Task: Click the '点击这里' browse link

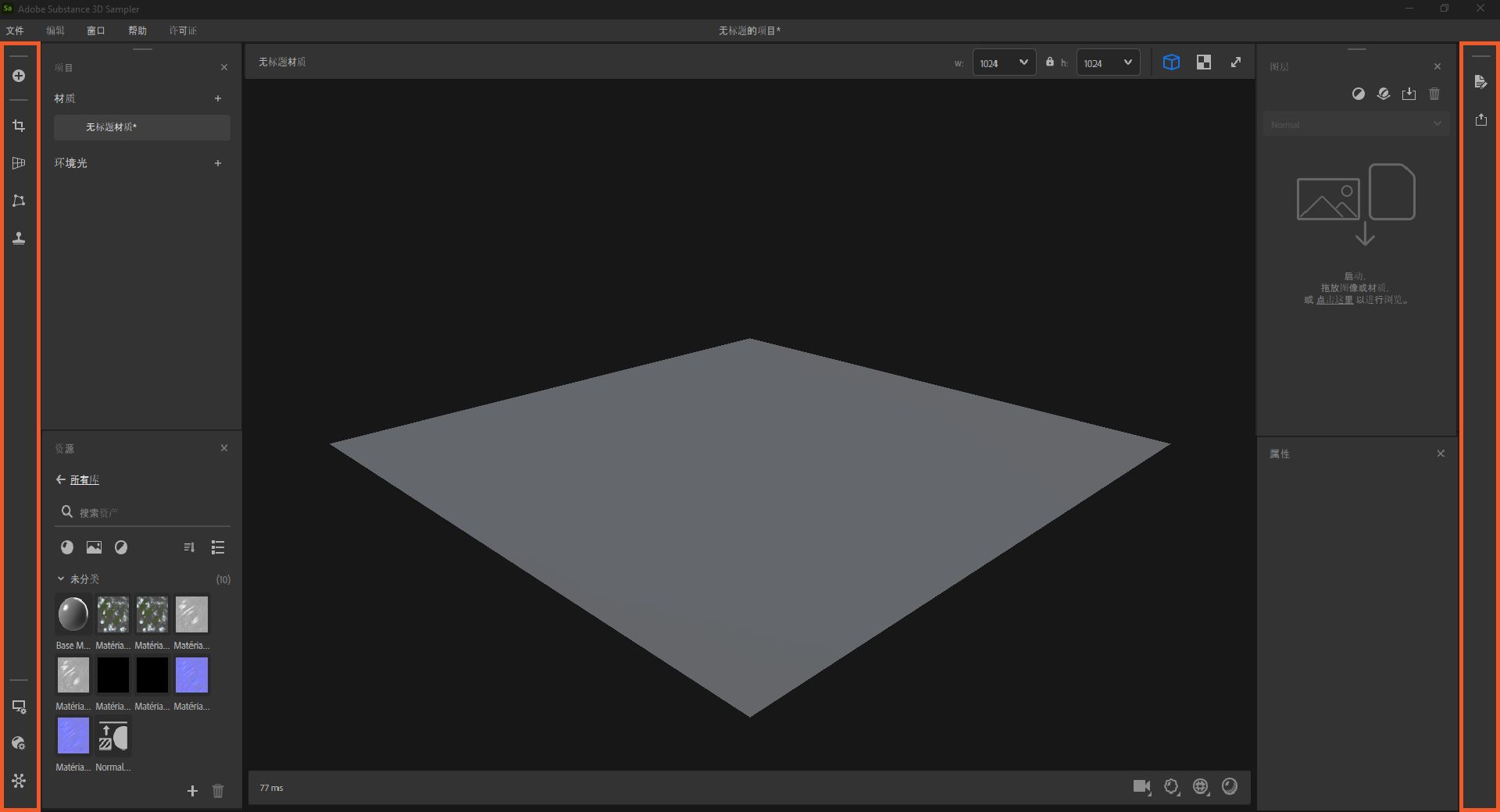Action: pos(1334,300)
